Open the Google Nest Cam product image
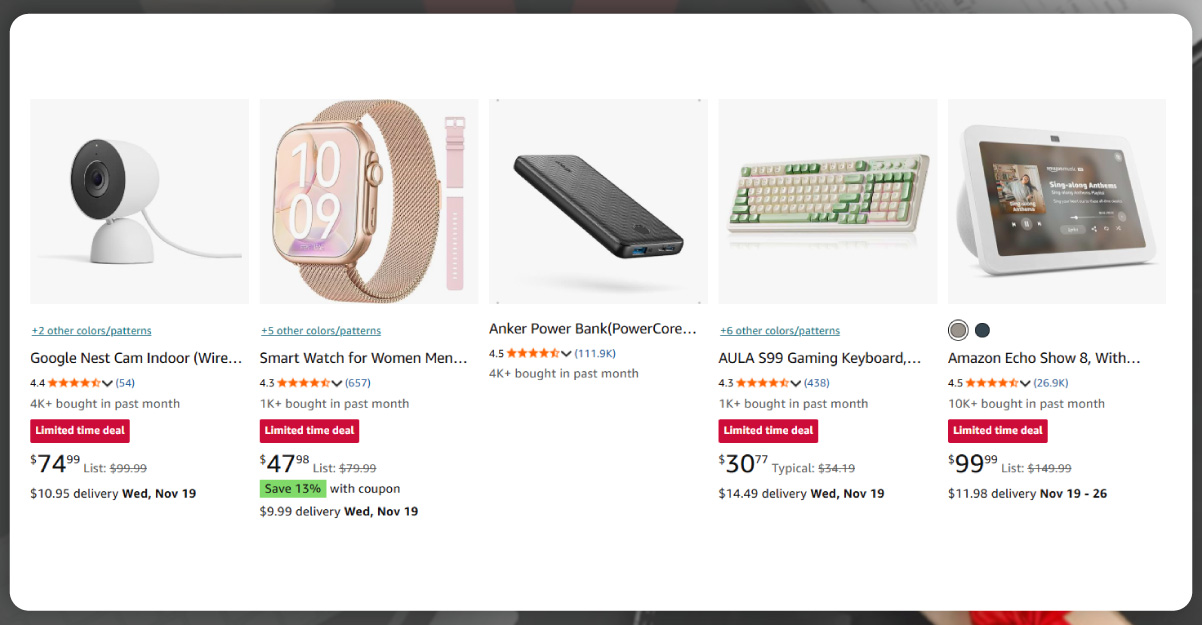Screen dimensions: 1202x625 tap(139, 201)
